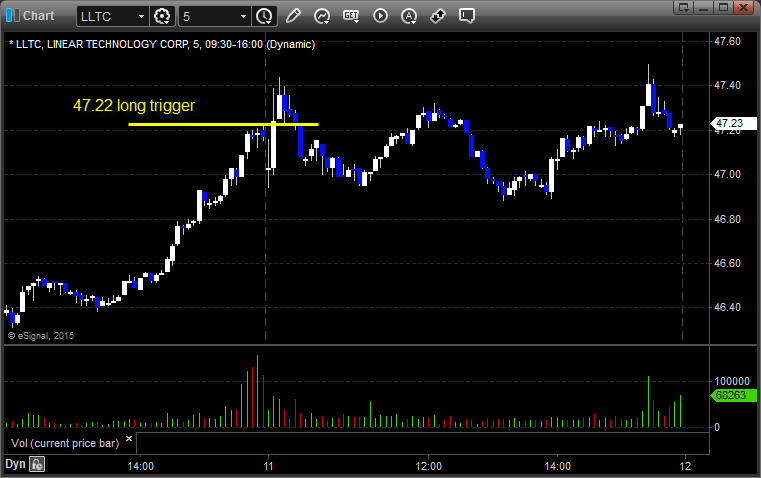The image size is (761, 478).
Task: Open the window options dropdown in title bar
Action: [x=683, y=7]
